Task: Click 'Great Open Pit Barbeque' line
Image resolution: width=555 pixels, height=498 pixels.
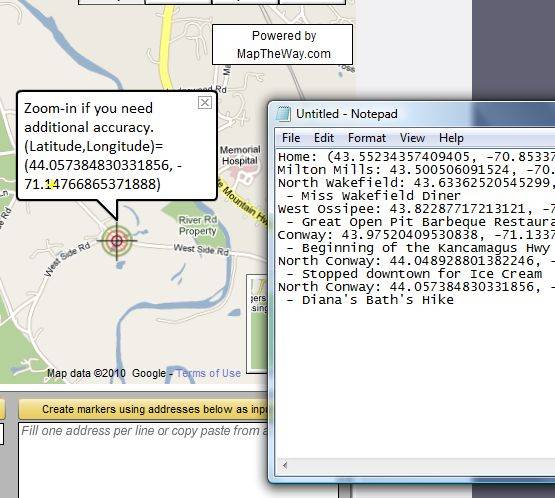Action: 420,222
